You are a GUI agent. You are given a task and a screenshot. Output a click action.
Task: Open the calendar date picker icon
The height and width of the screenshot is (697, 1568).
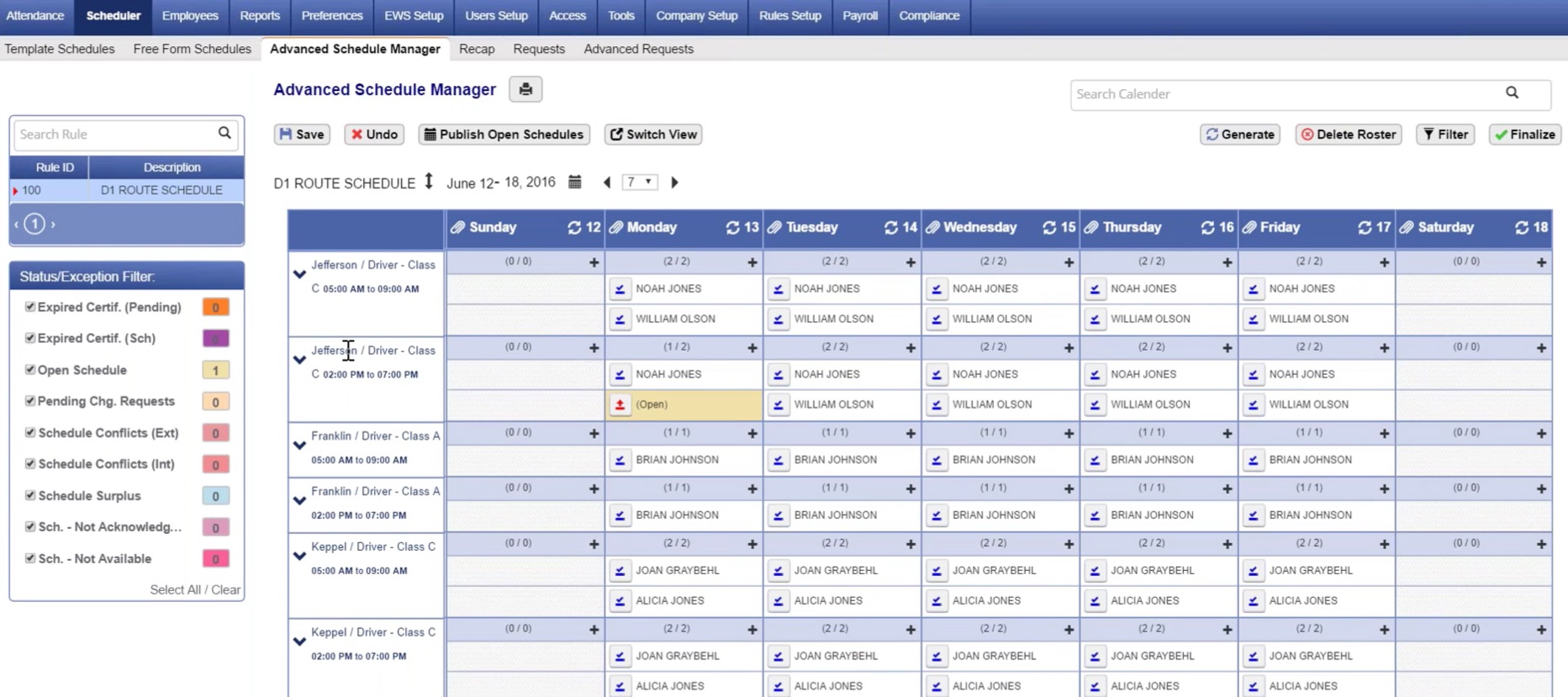[575, 182]
